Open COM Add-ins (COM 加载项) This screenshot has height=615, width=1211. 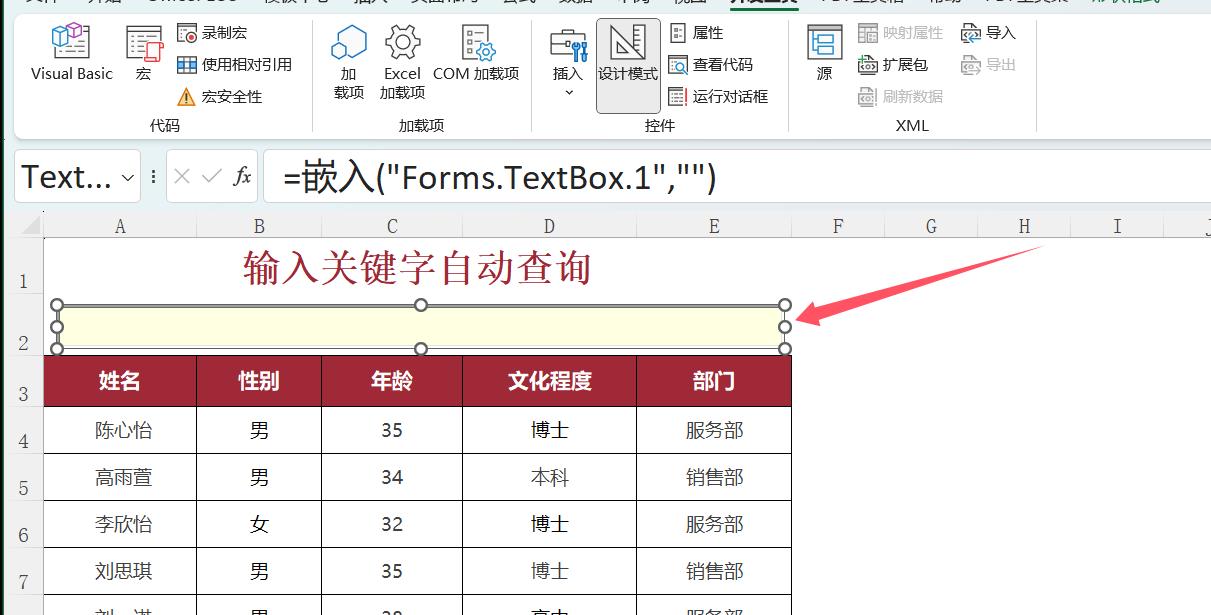pos(476,54)
